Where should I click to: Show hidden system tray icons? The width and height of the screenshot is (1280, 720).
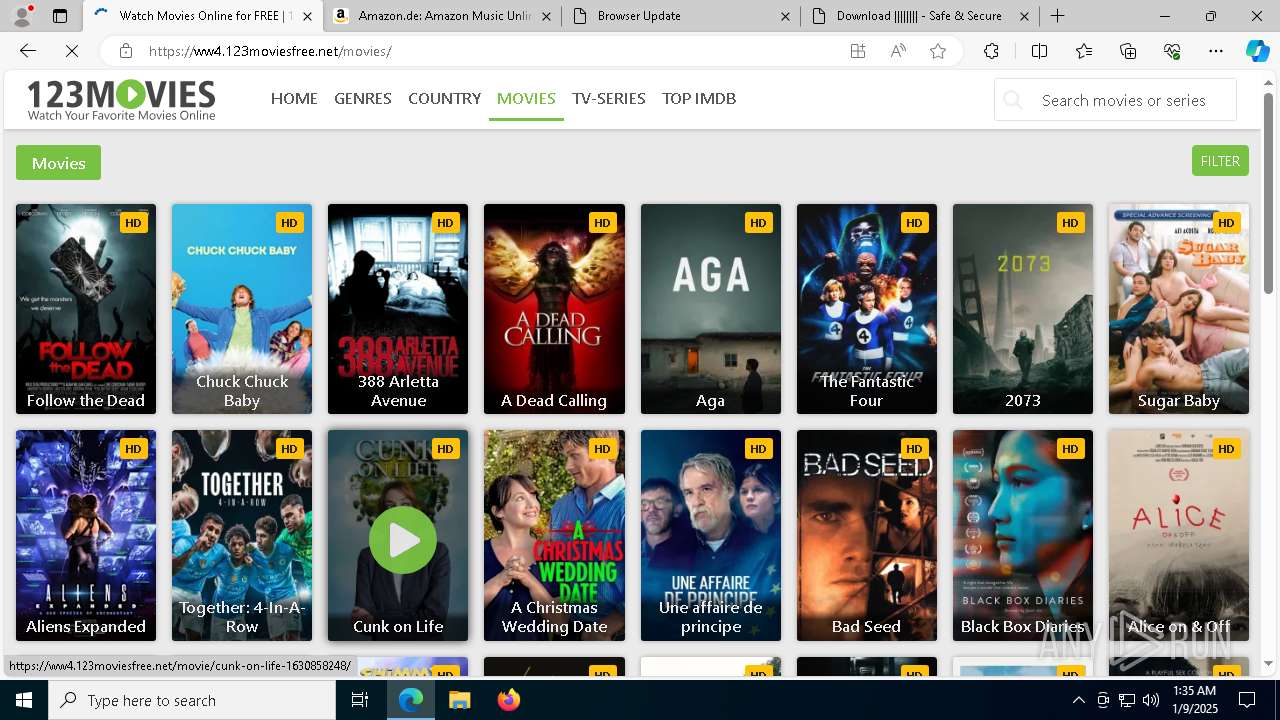click(1078, 700)
